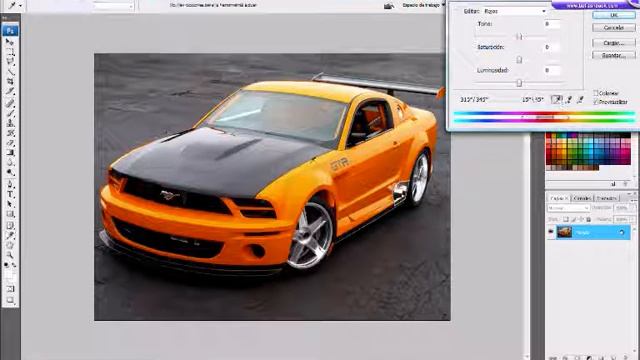This screenshot has width=640, height=360.
Task: Select the Path Selection tool
Action: (10, 204)
